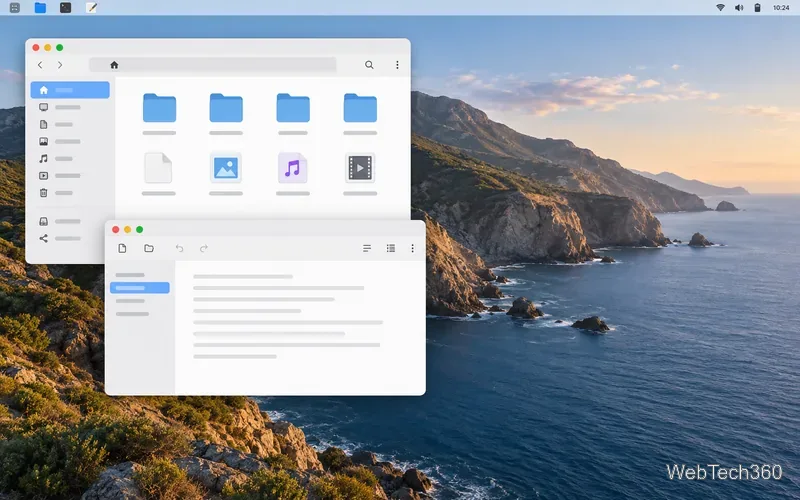Open the Terminal icon in top panel
Viewport: 800px width, 500px height.
tap(65, 8)
